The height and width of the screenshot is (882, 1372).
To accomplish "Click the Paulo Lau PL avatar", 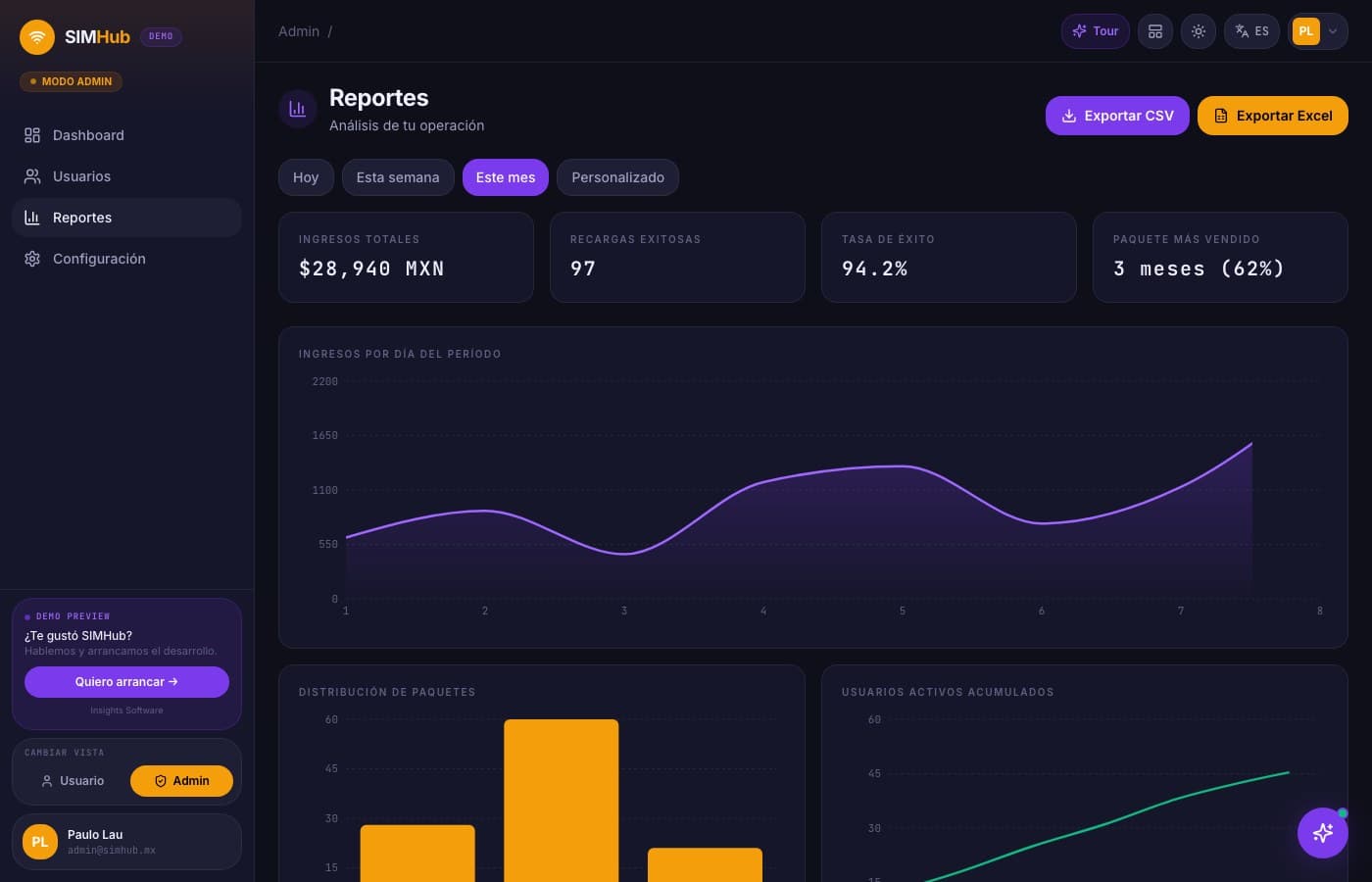I will click(40, 842).
